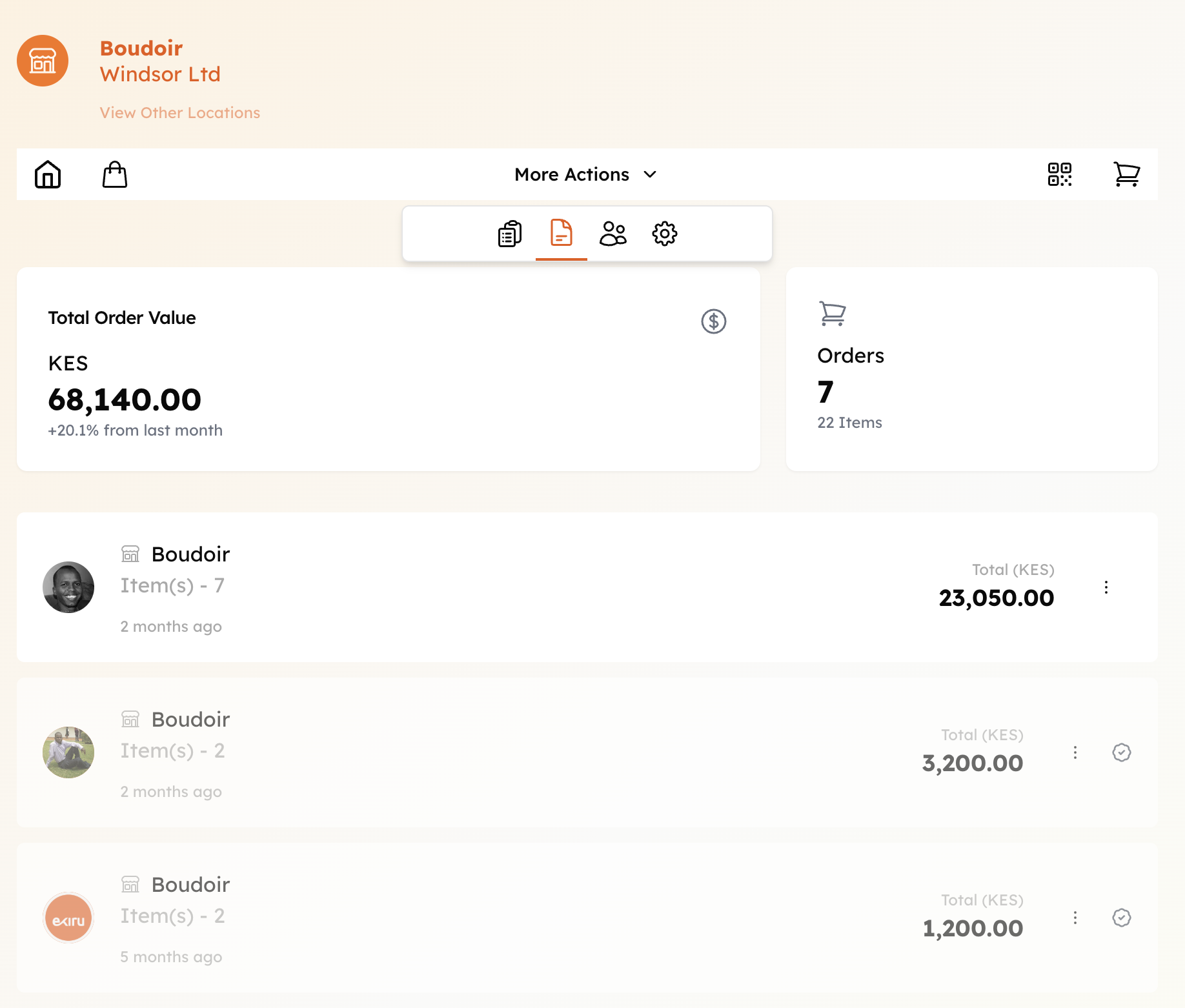Click the dollar sign on Total Order Value

[713, 321]
